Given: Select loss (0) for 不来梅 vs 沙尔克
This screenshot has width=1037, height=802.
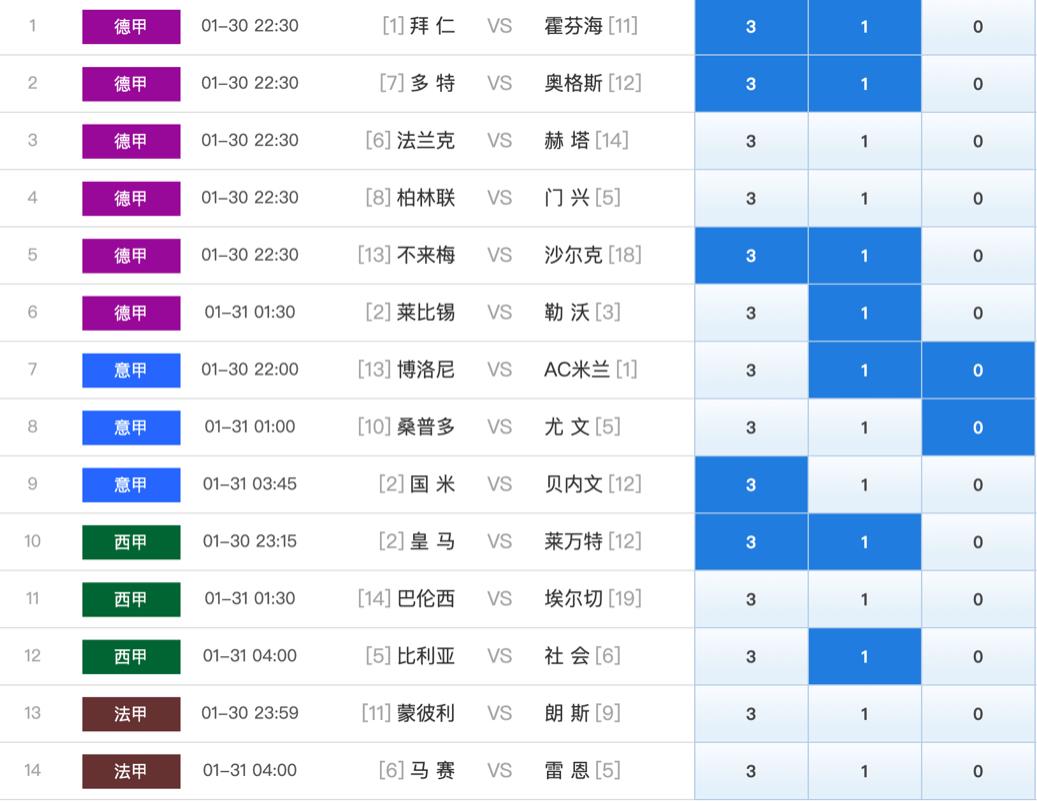Looking at the screenshot, I should pyautogui.click(x=978, y=256).
